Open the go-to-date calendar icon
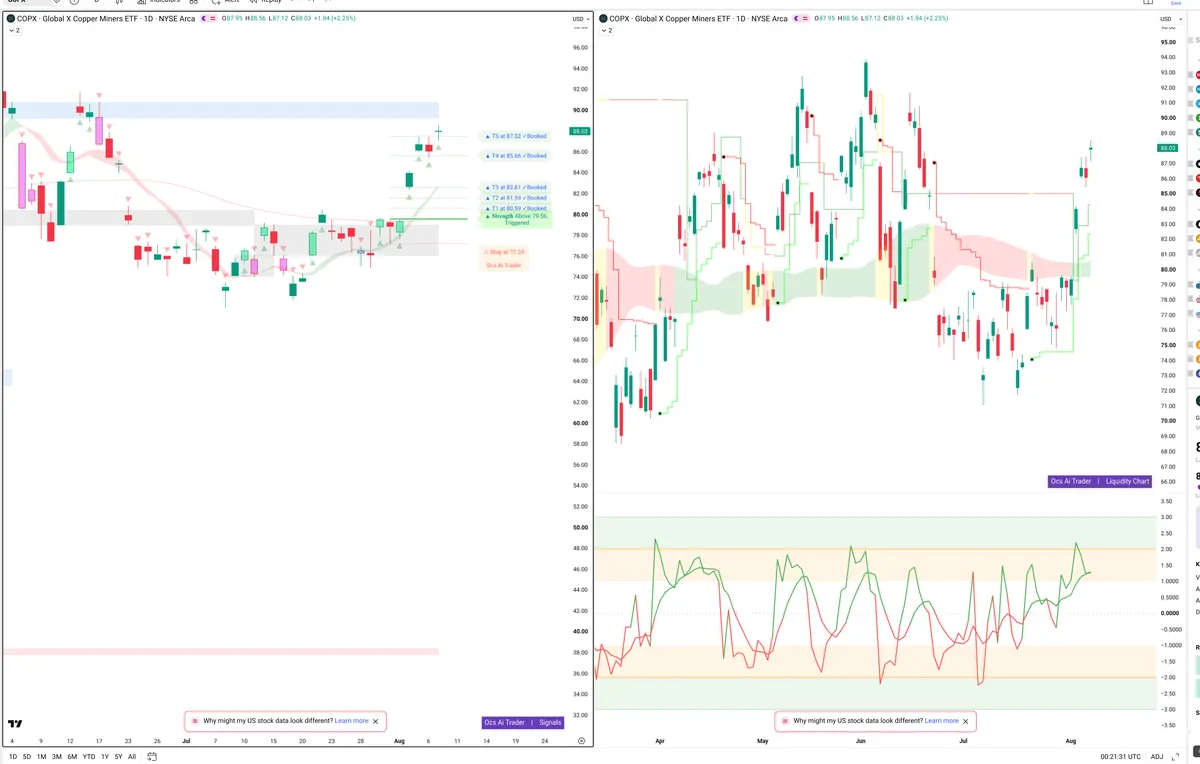This screenshot has width=1200, height=764. point(151,757)
